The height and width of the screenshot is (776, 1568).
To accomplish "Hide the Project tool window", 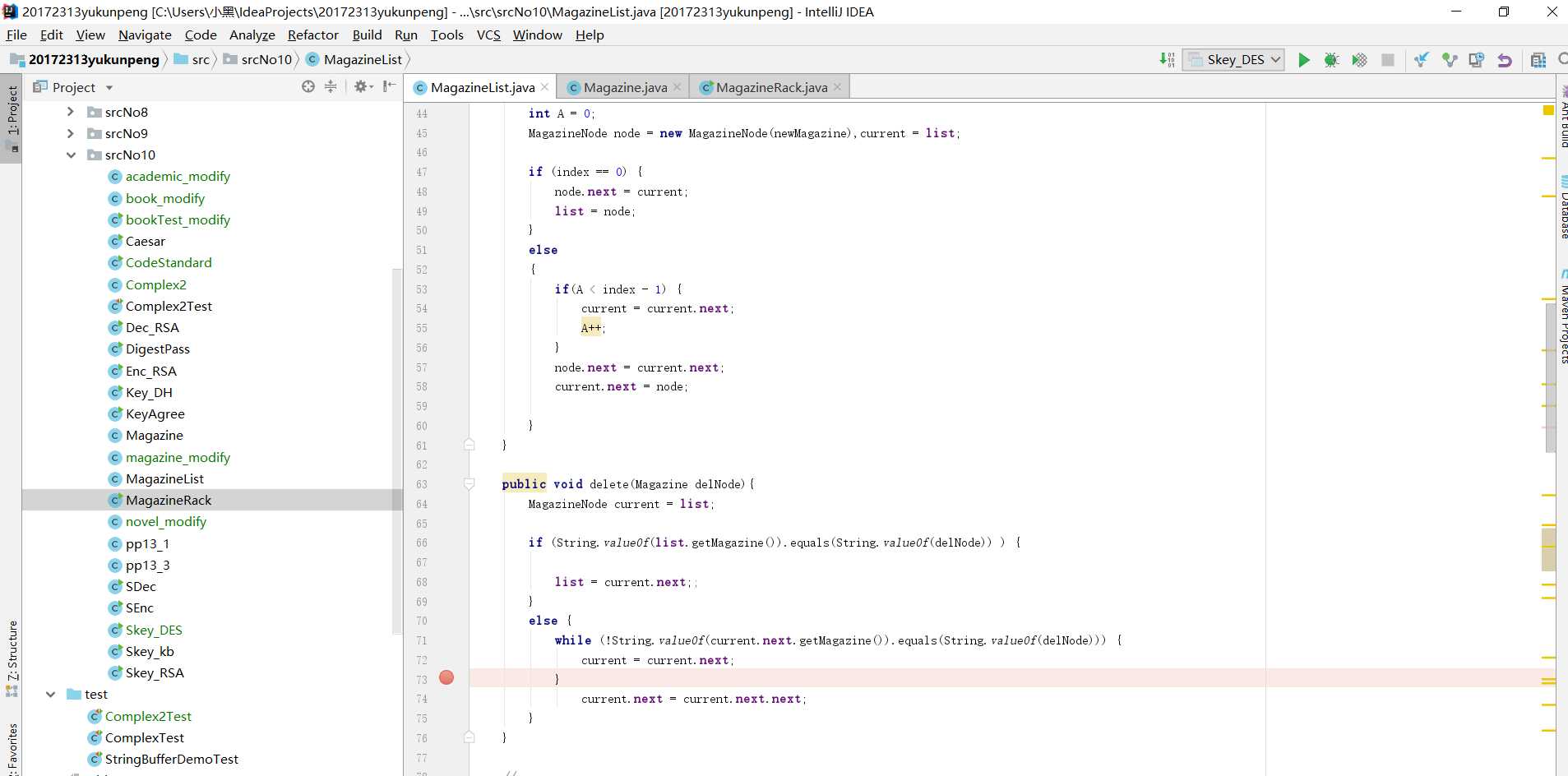I will 389,86.
